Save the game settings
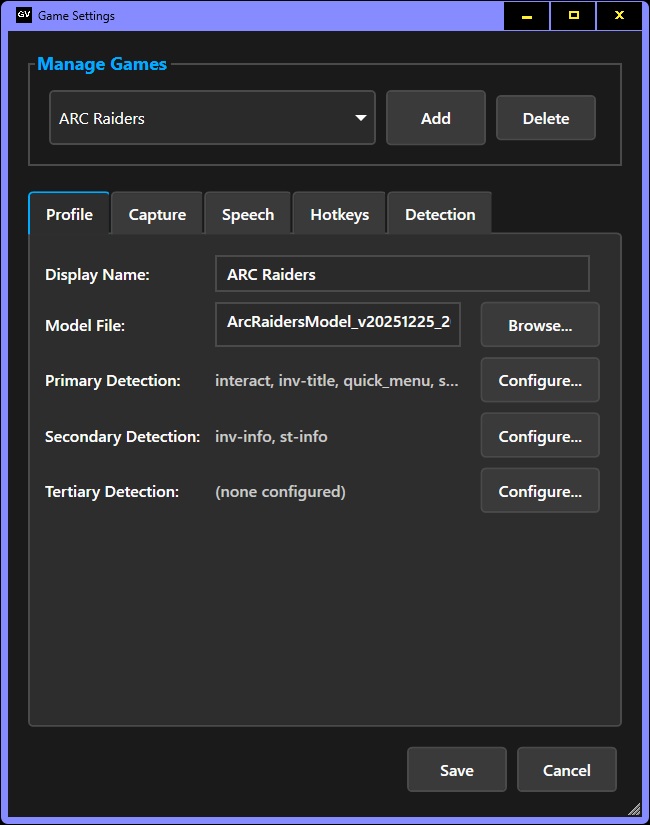This screenshot has width=650, height=825. tap(456, 769)
